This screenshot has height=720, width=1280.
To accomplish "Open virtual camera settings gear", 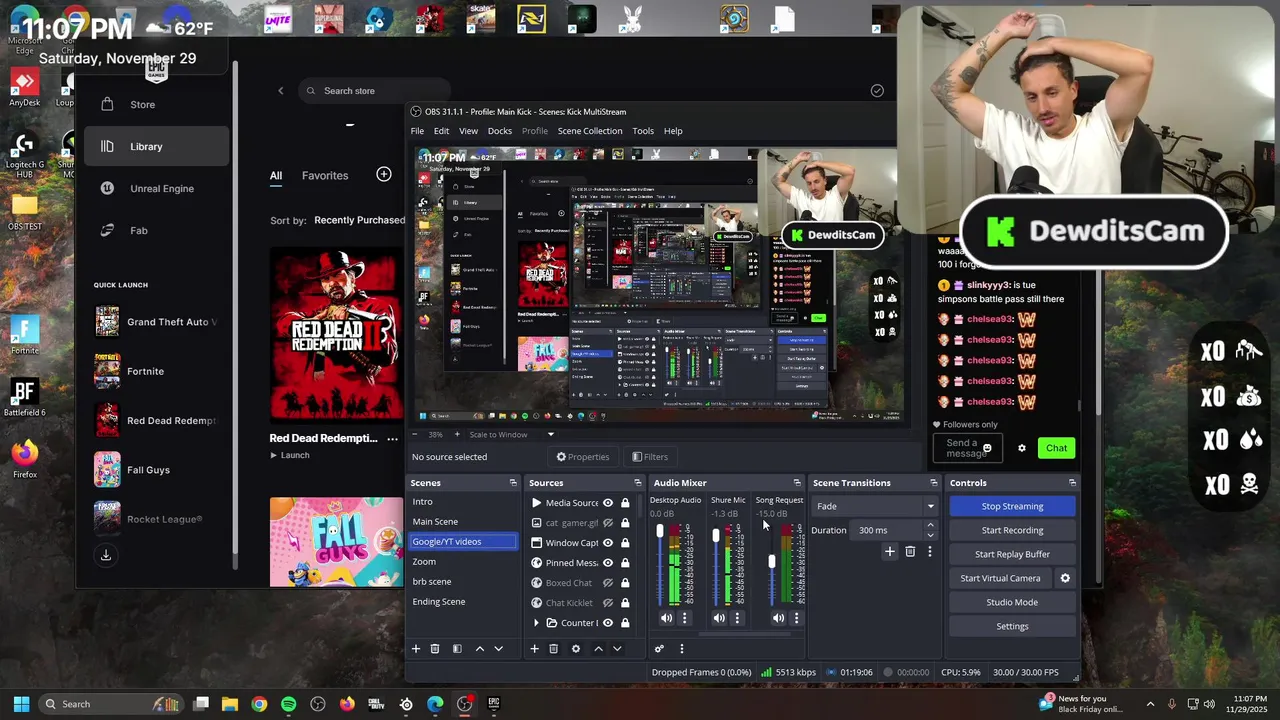I will (x=1065, y=578).
